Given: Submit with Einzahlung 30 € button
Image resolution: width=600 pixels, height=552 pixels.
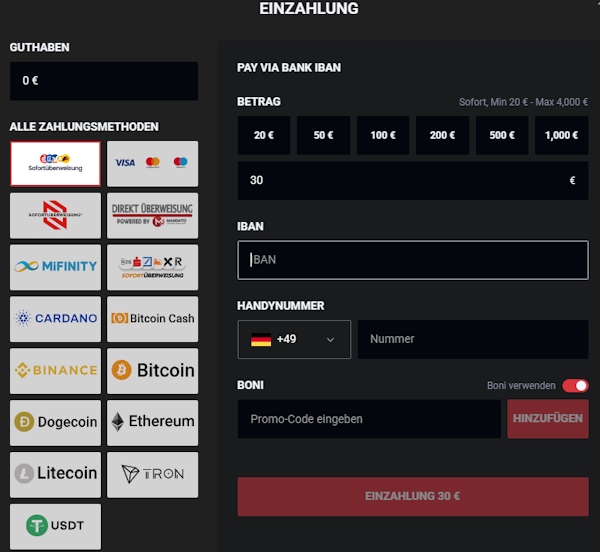Looking at the screenshot, I should 413,497.
